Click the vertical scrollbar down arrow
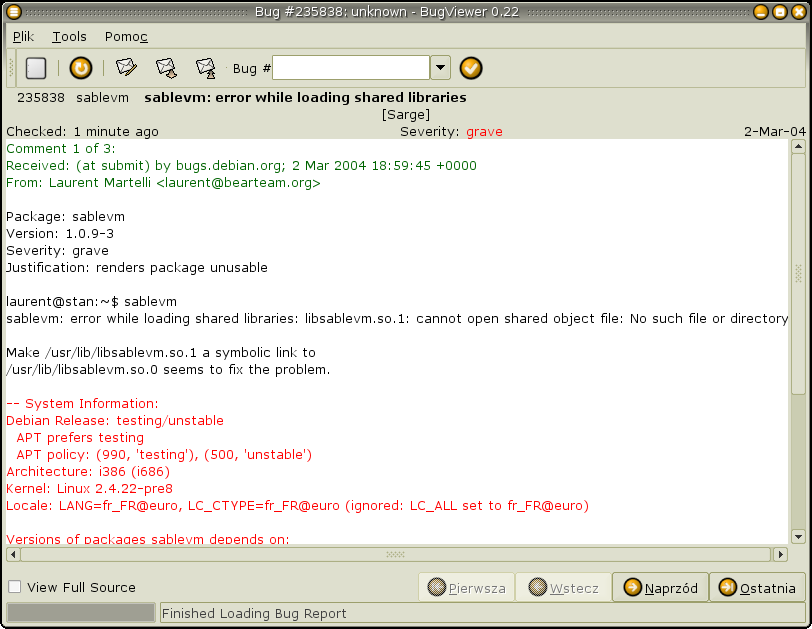The image size is (812, 629). point(799,537)
